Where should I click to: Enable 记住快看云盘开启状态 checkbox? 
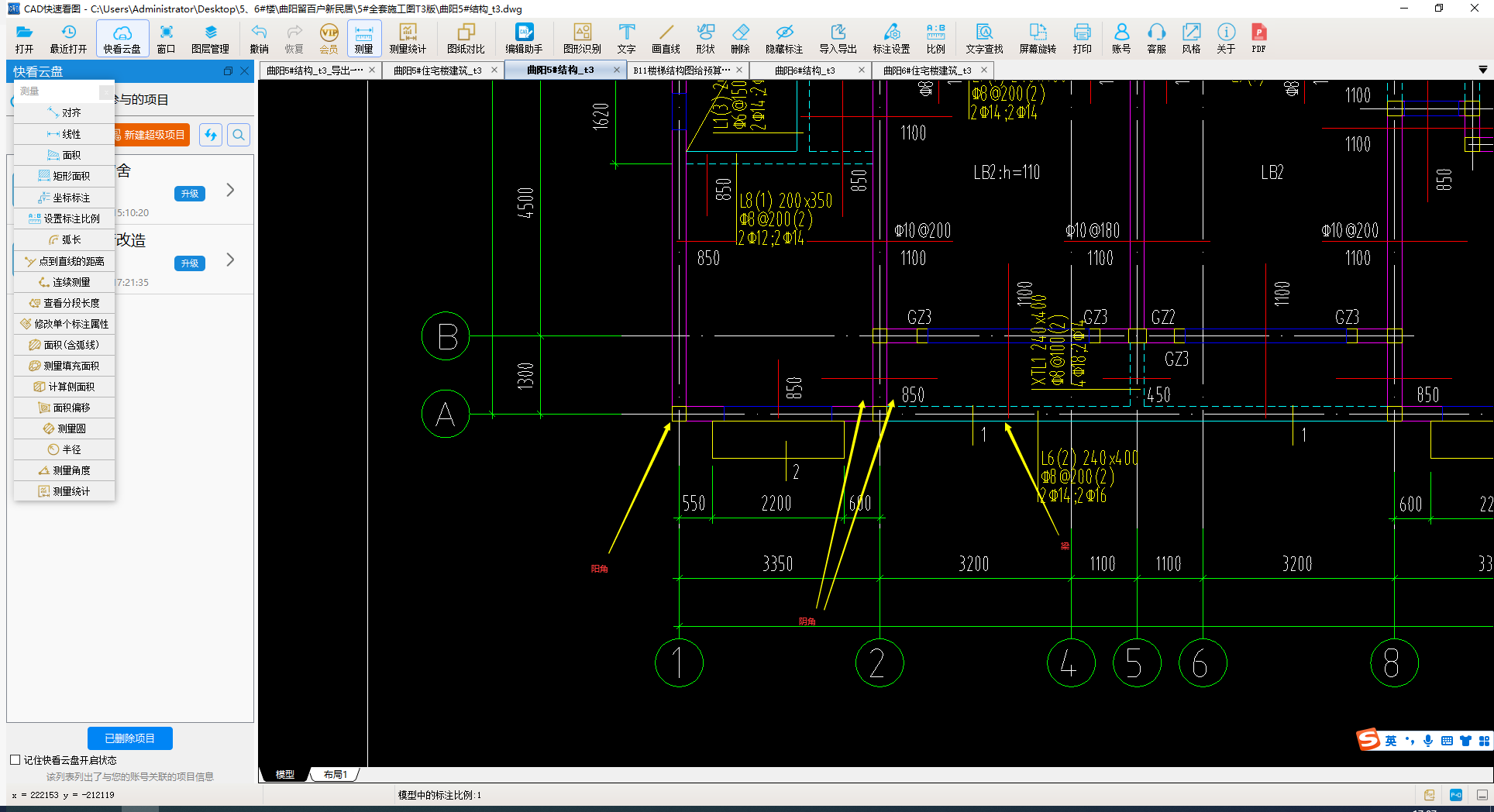15,760
